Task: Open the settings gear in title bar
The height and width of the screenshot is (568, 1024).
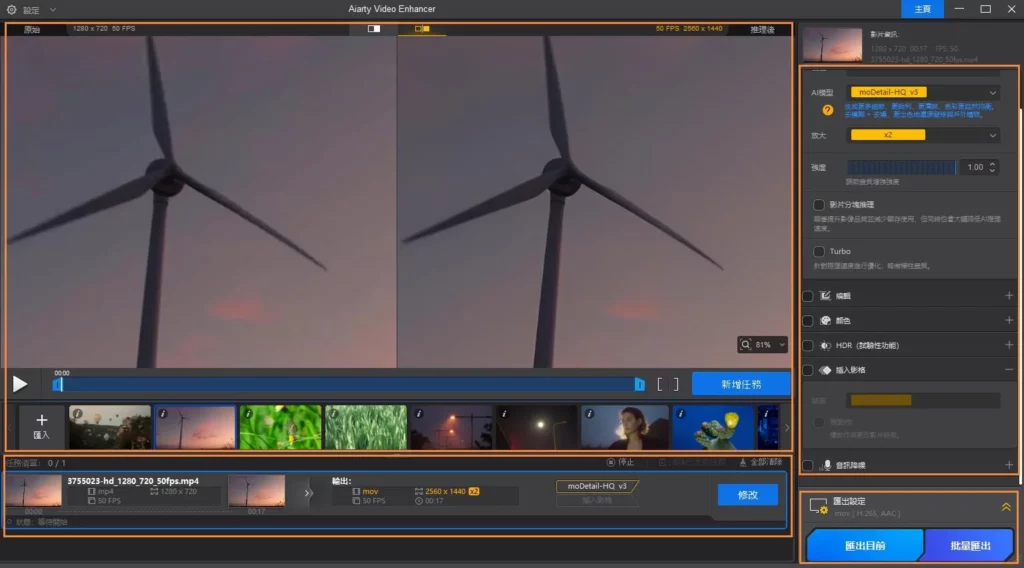Action: (x=11, y=9)
